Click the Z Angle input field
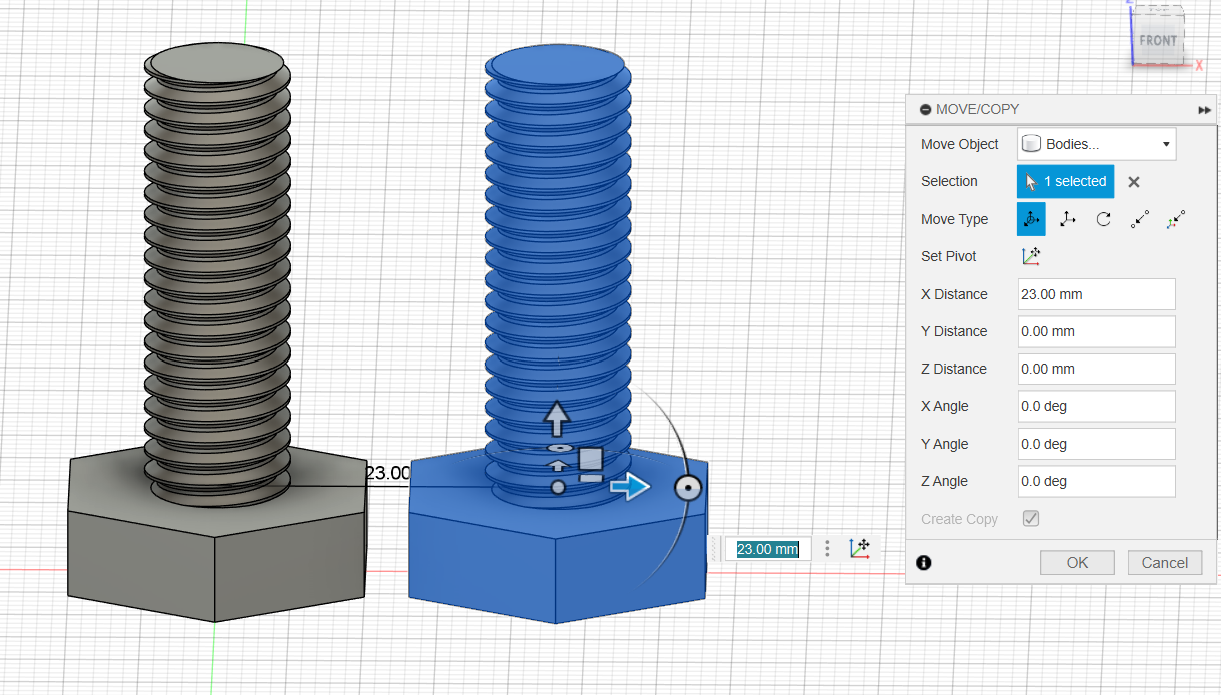This screenshot has width=1221, height=695. click(x=1097, y=481)
